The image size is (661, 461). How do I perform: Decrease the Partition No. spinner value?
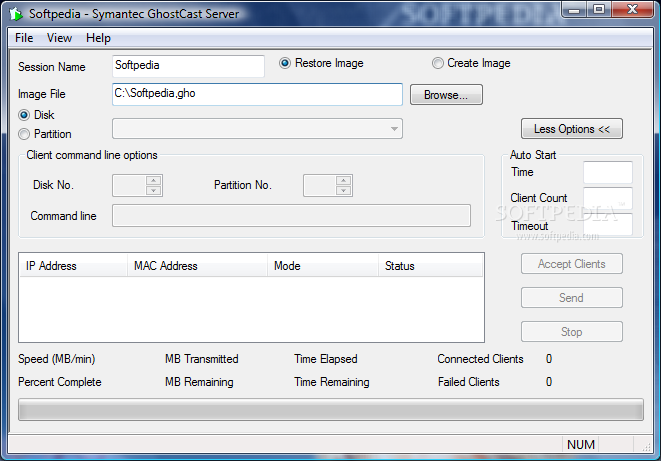click(x=344, y=190)
